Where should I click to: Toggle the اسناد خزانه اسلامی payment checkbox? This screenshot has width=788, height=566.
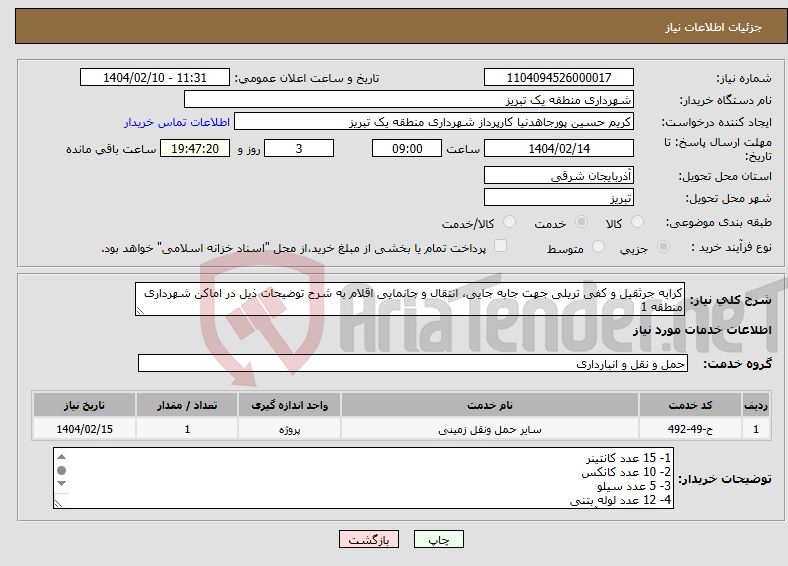click(500, 246)
